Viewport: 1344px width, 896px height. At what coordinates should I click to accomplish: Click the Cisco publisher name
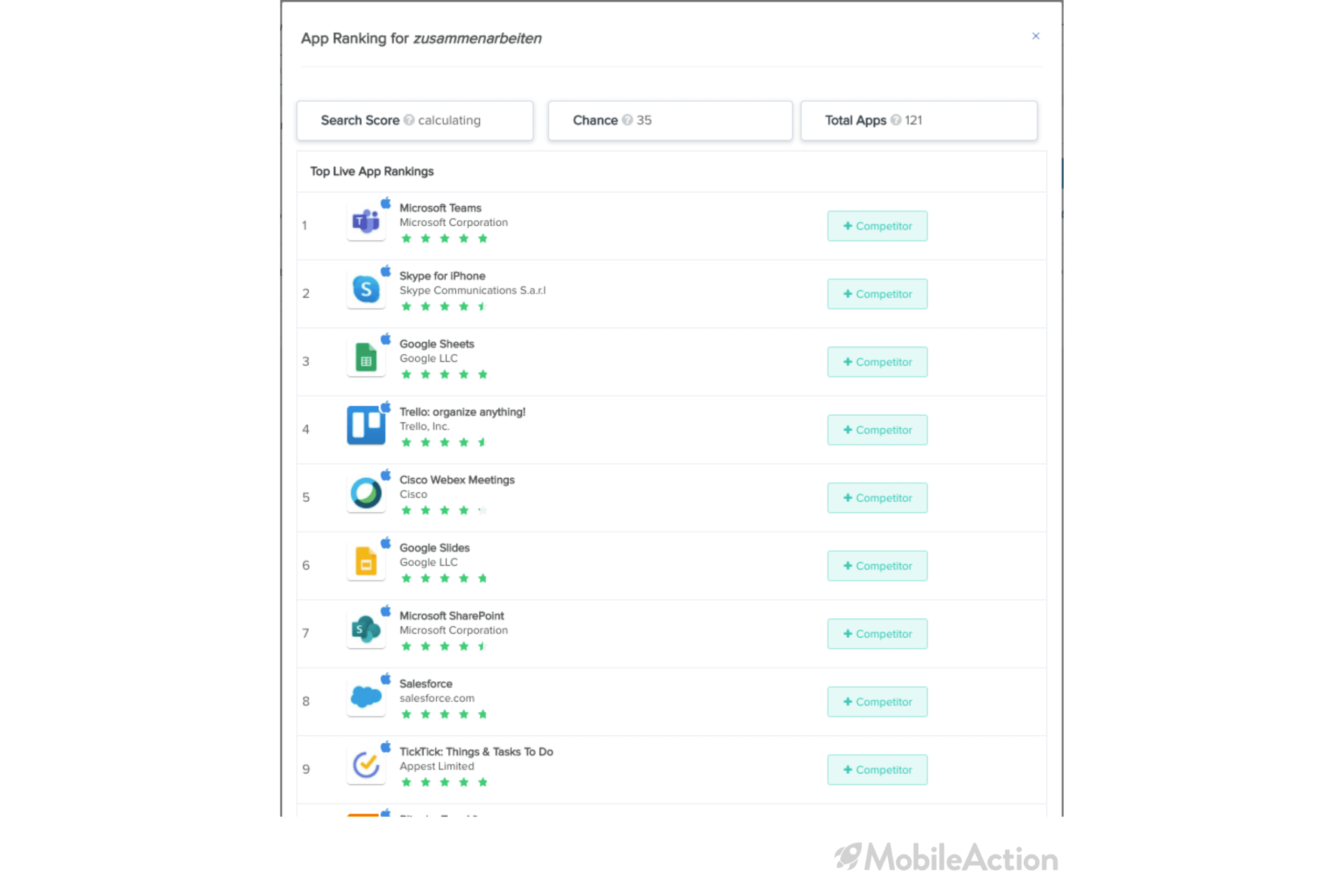413,494
